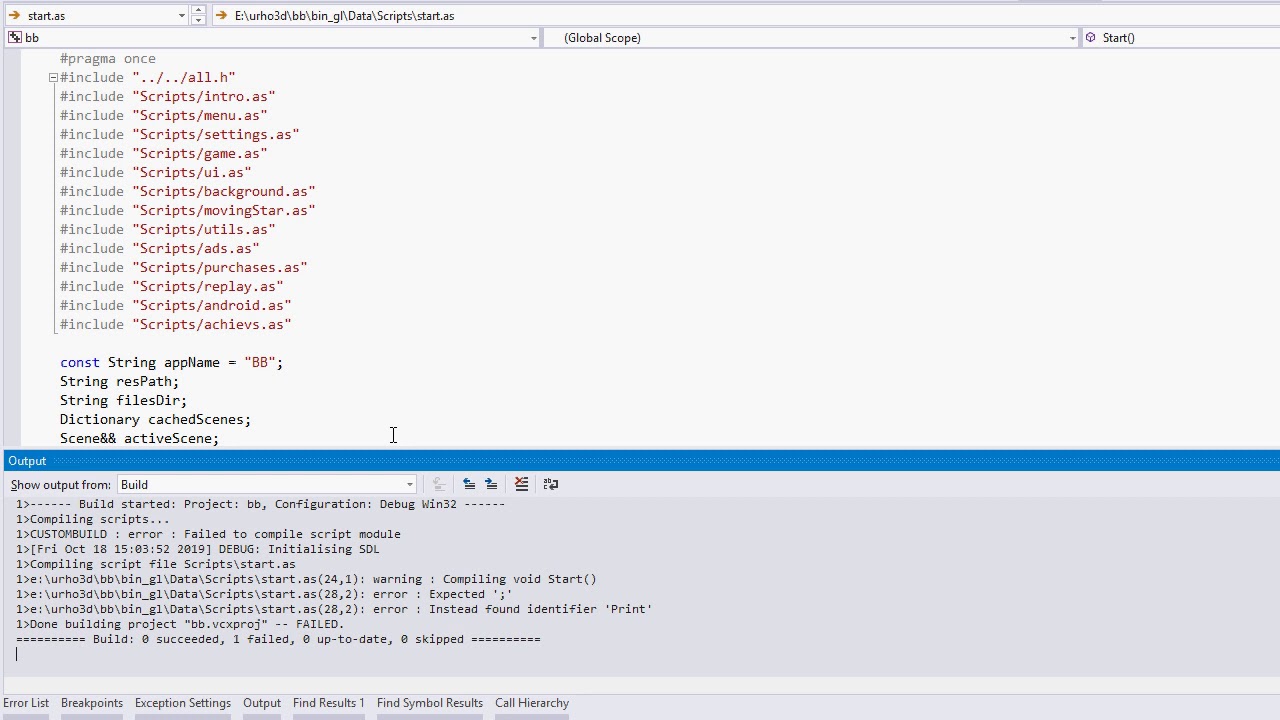Click the "Scripts/menu.as" include line
This screenshot has width=1280, height=720.
(164, 116)
